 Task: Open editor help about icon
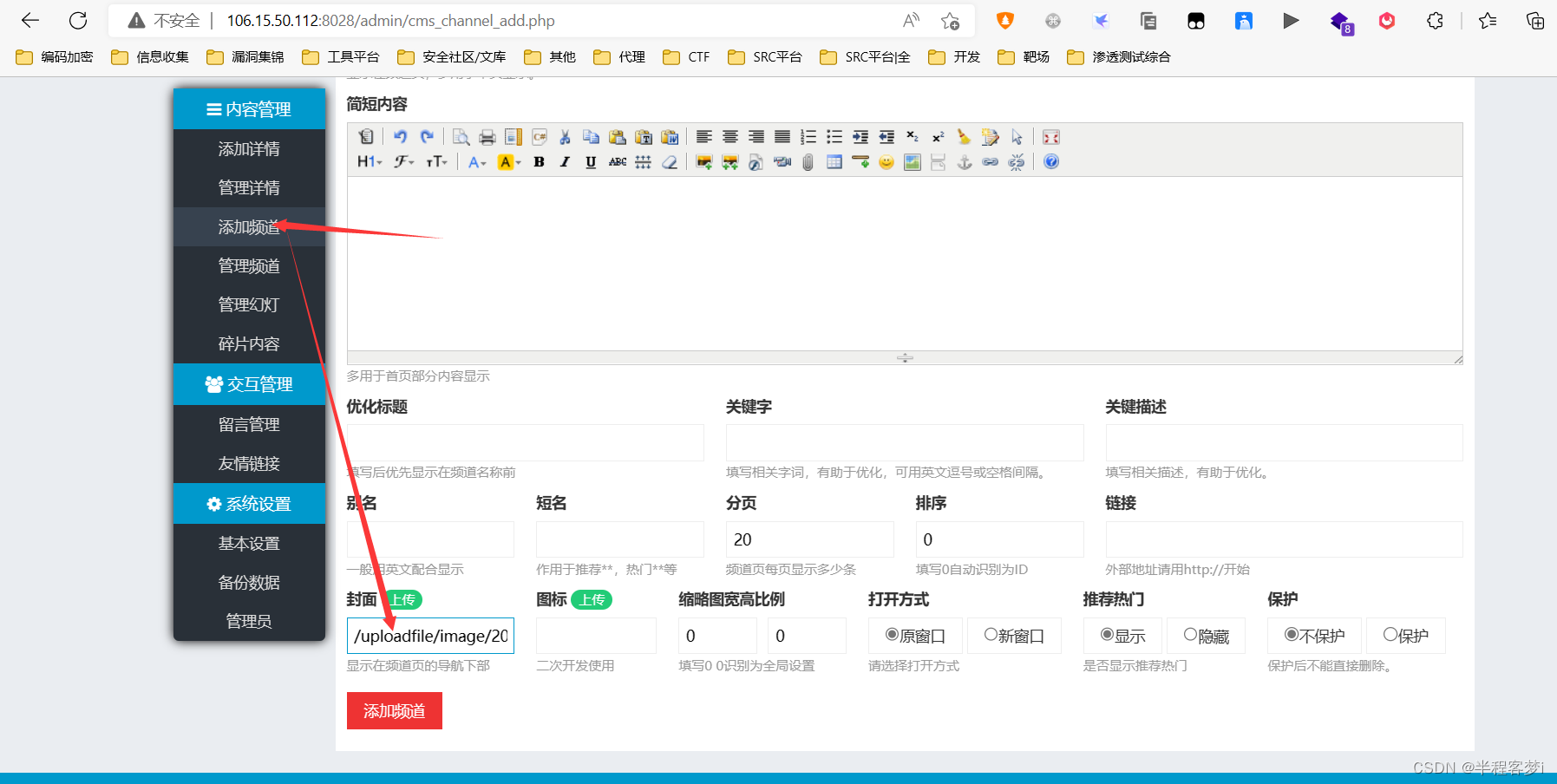pos(1051,162)
